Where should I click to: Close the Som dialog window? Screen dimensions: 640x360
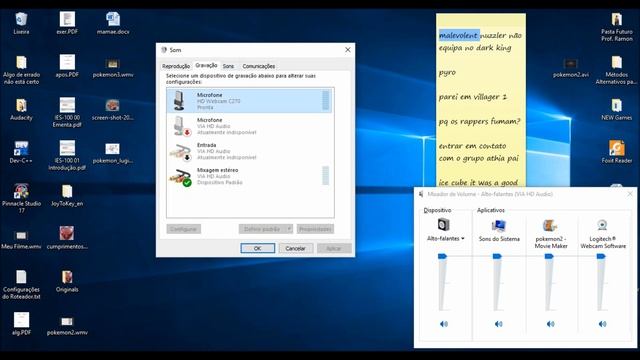[x=348, y=50]
